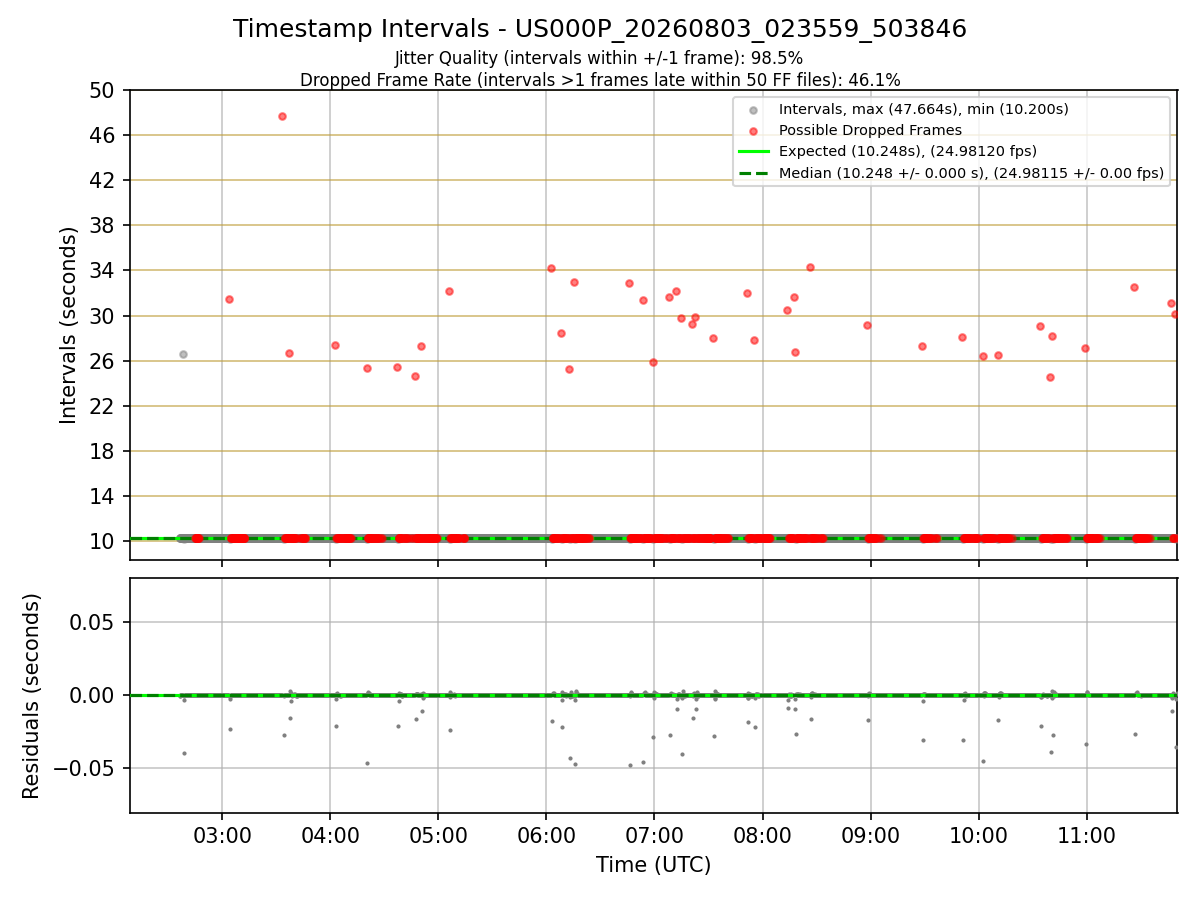
Task: Click the plot title Timestamp Intervals
Action: pyautogui.click(x=600, y=29)
